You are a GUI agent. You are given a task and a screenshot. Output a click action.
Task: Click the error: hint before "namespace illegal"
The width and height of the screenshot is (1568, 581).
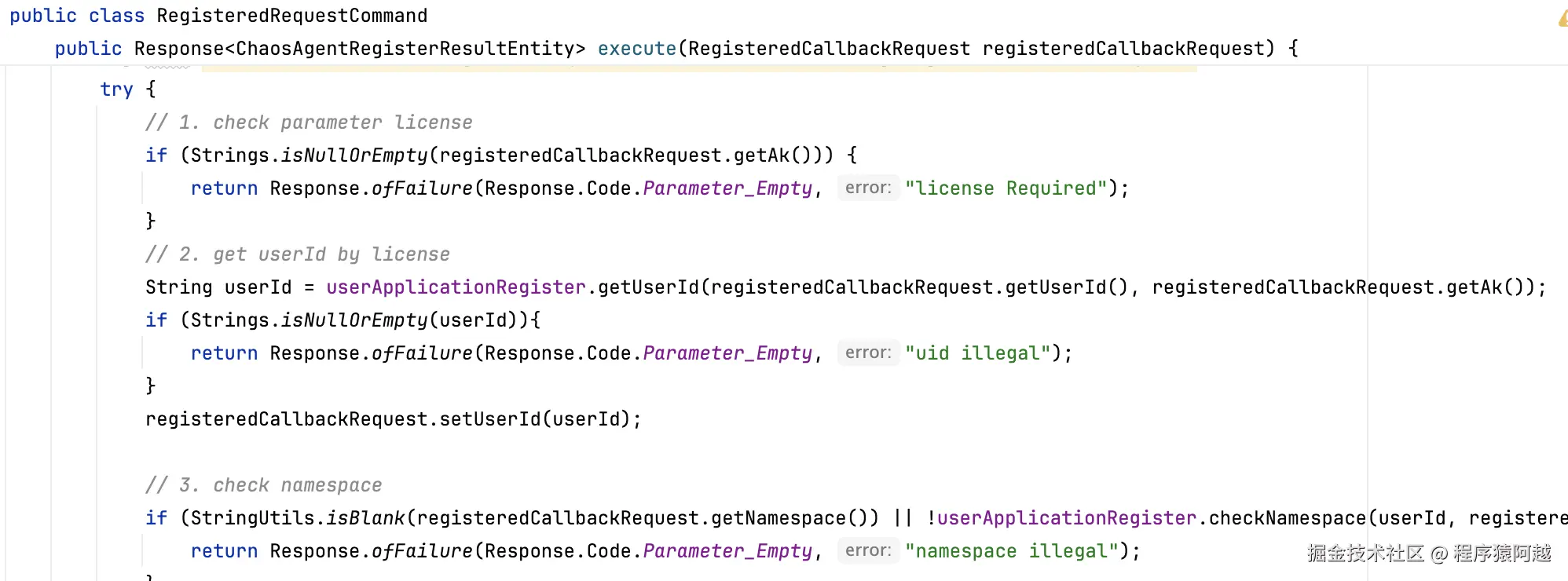[x=868, y=551]
